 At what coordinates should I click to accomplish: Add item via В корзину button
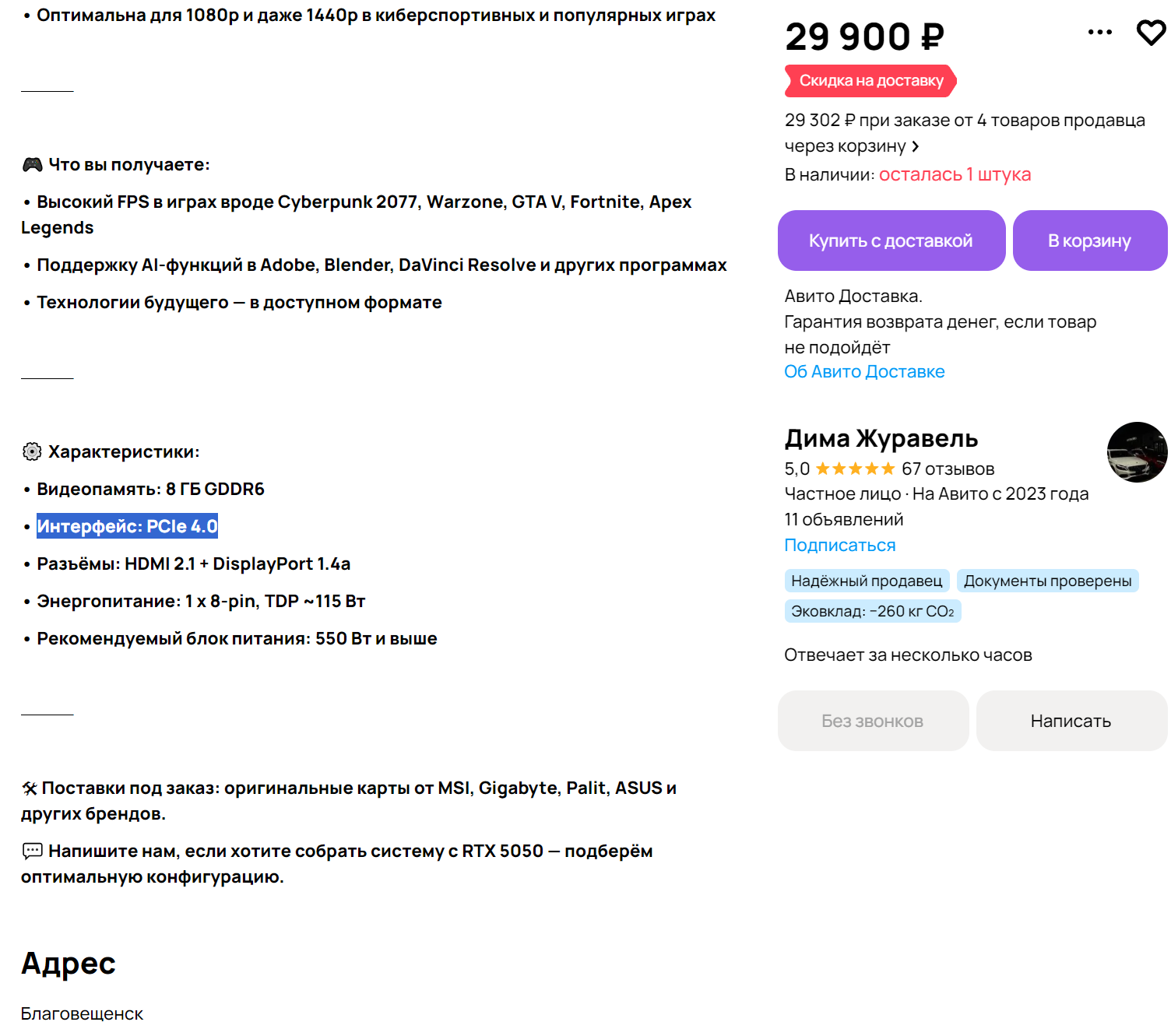point(1090,241)
